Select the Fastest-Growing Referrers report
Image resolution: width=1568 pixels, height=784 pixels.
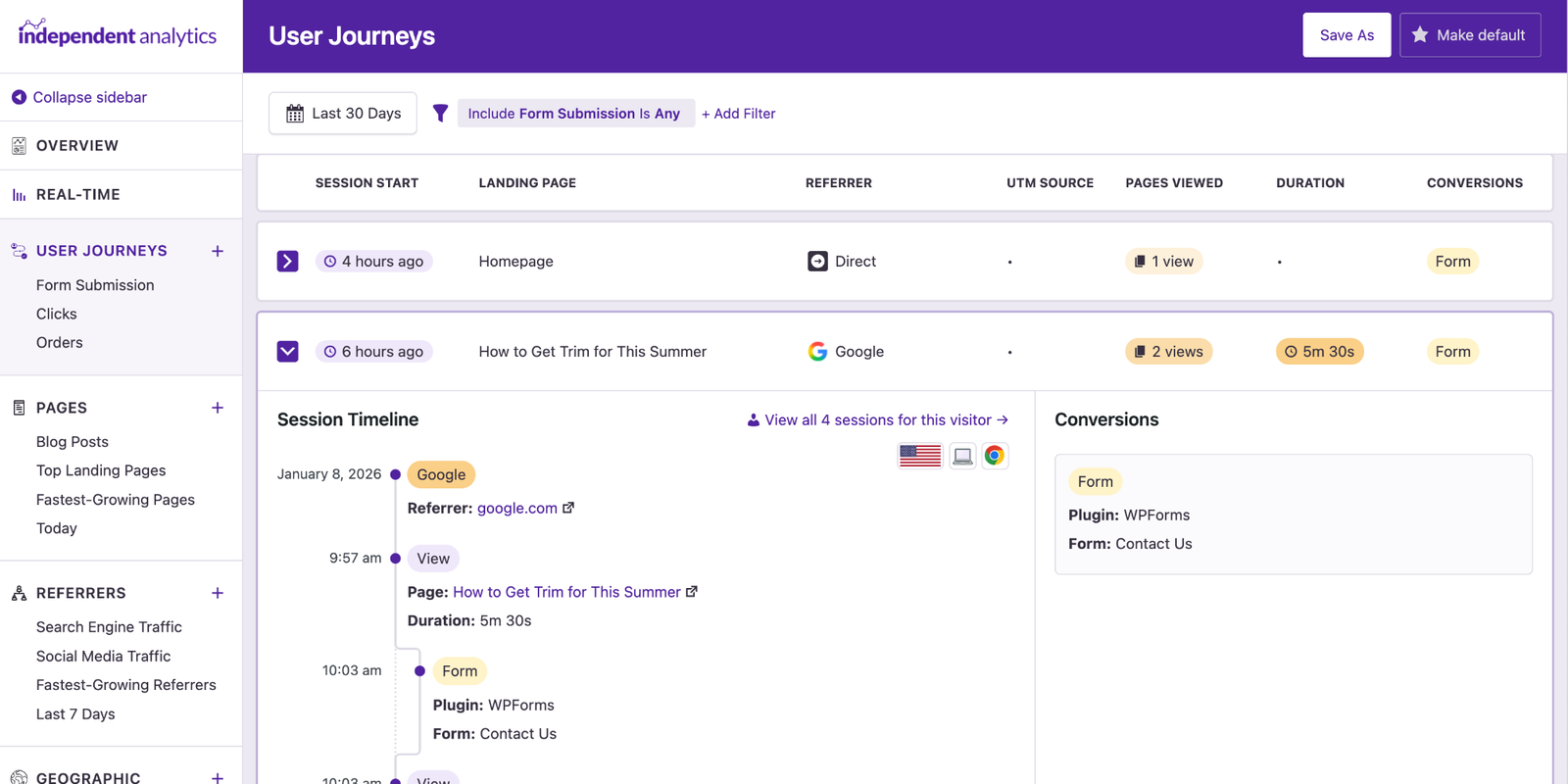[x=126, y=685]
